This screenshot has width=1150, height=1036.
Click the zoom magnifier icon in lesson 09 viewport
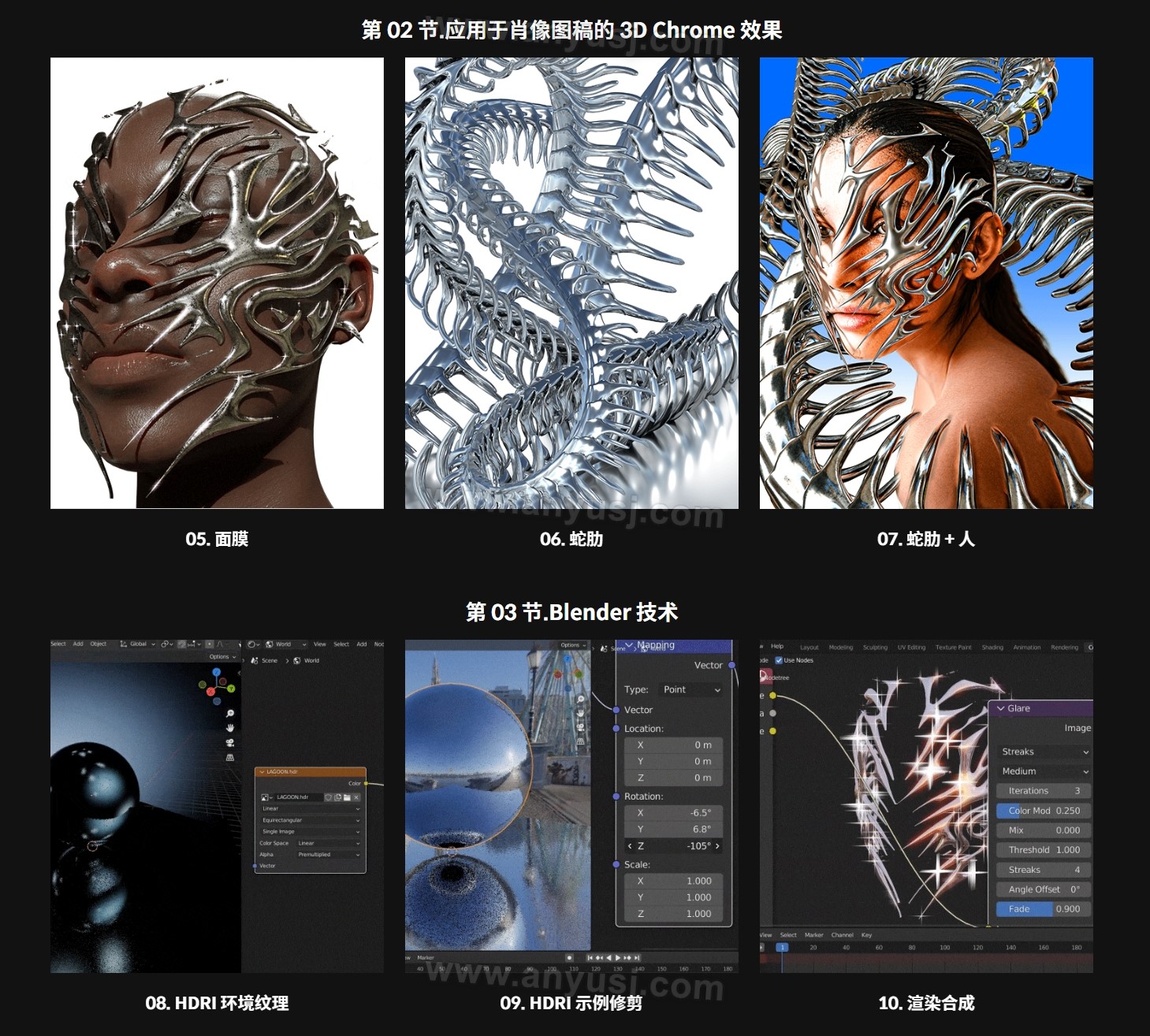(581, 699)
